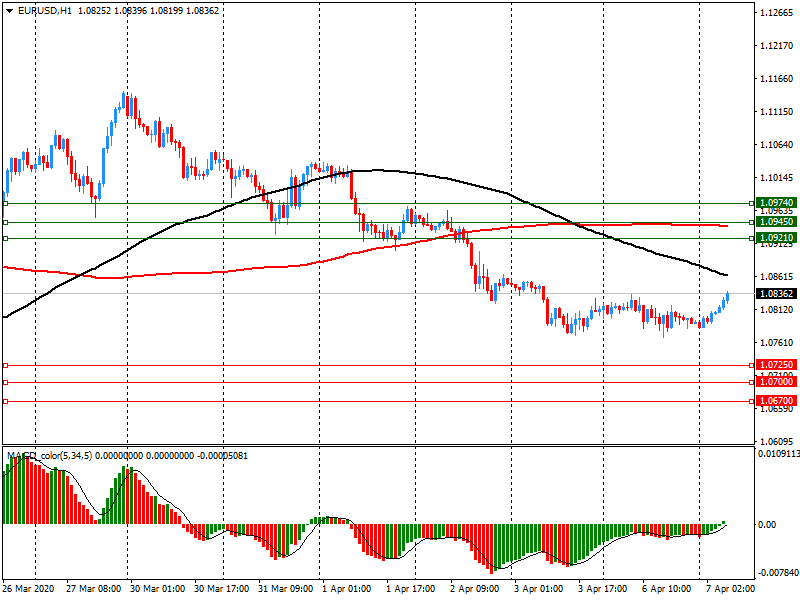This screenshot has width=800, height=600.
Task: Click the 1.06095 price scale value
Action: [x=777, y=441]
